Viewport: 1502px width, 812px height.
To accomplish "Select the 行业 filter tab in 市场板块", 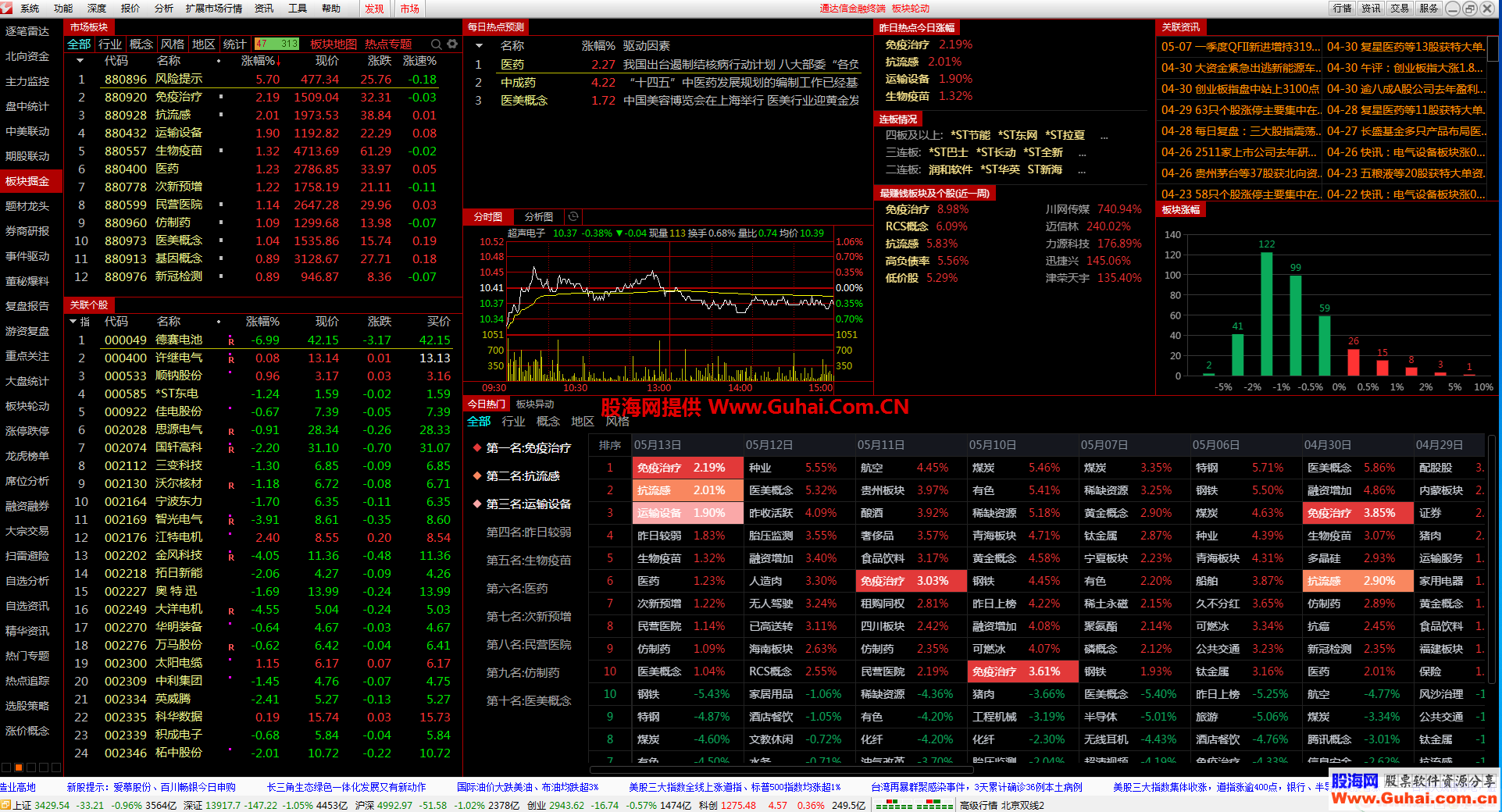I will [110, 44].
